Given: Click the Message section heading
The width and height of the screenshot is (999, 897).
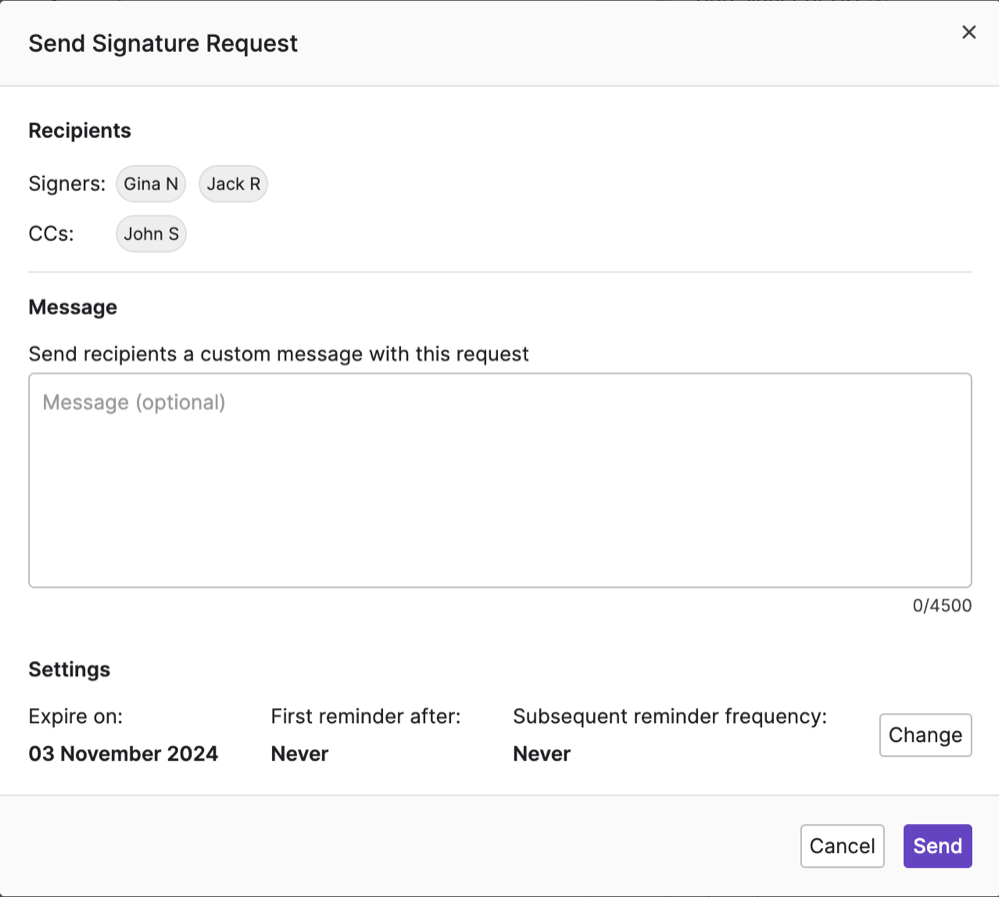Looking at the screenshot, I should (x=72, y=307).
